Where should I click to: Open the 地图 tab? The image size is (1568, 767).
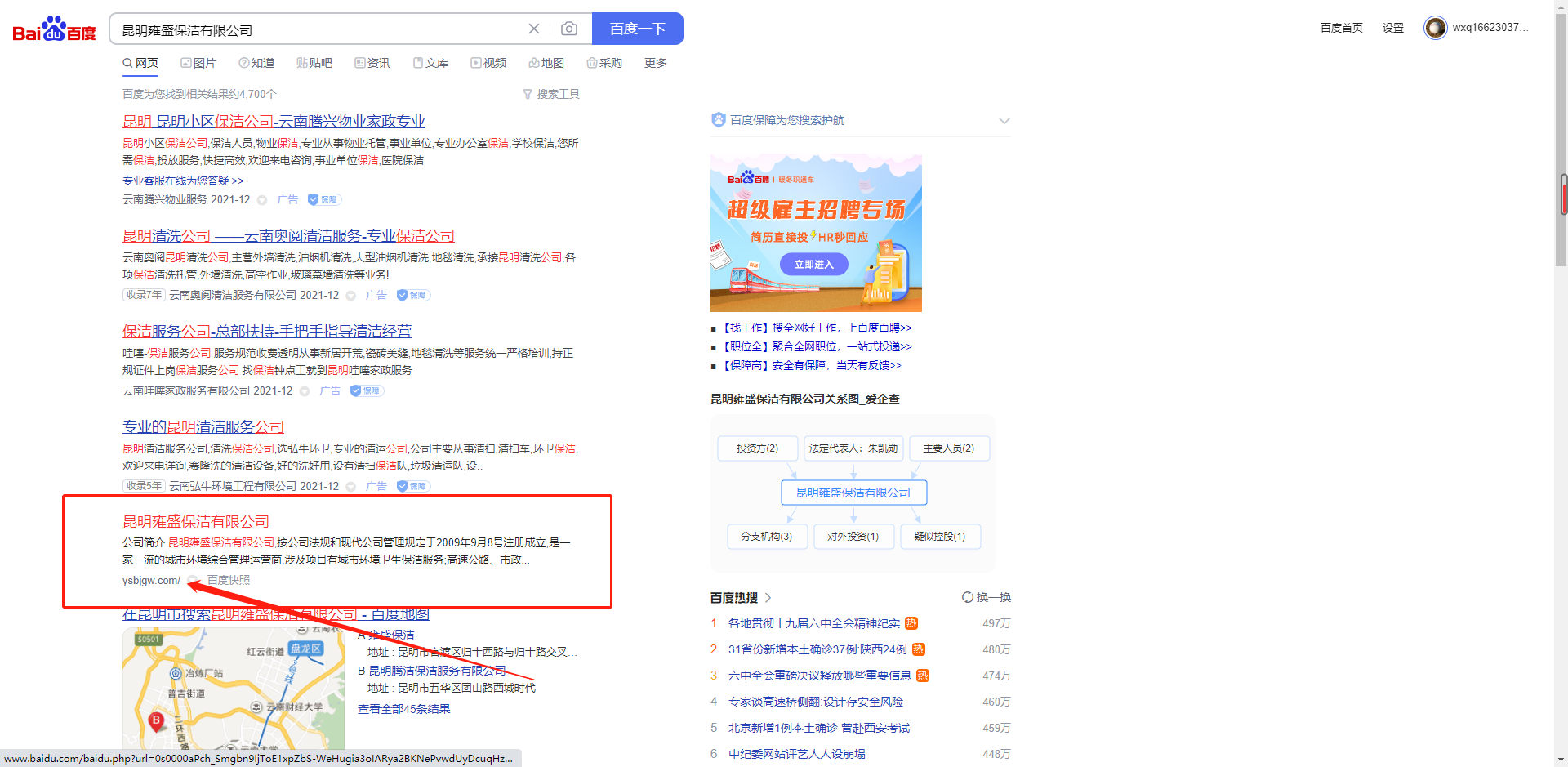click(x=546, y=63)
